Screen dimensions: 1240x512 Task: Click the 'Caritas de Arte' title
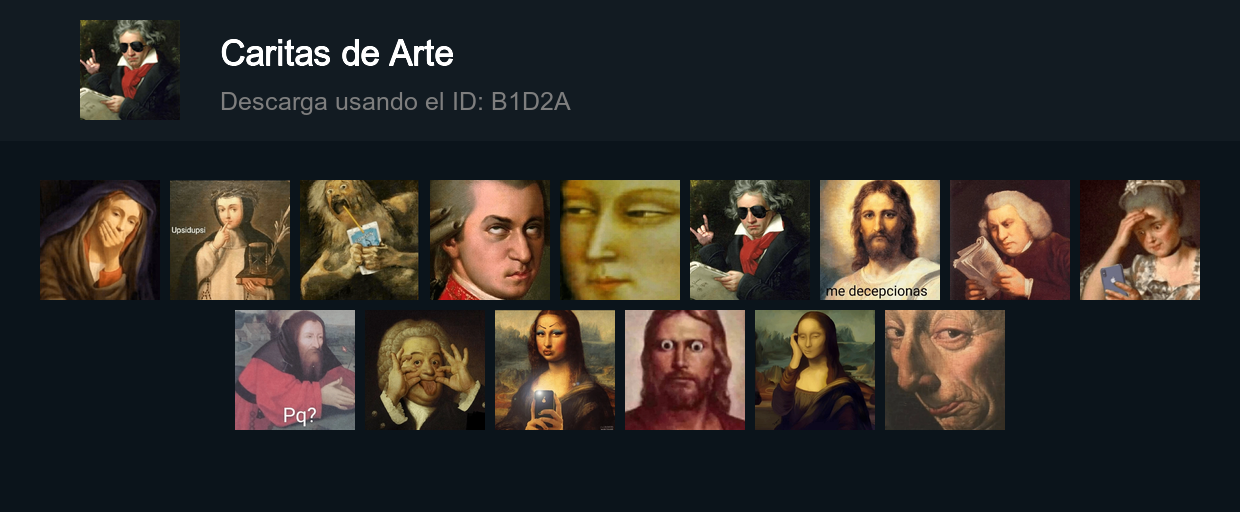coord(337,53)
